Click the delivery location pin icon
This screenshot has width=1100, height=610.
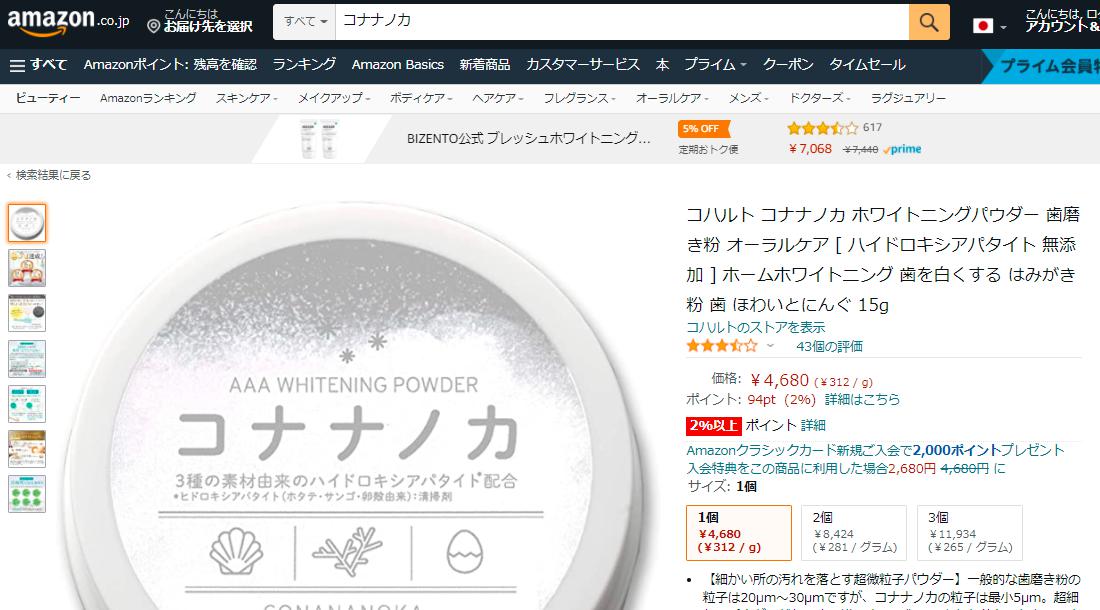tap(154, 27)
